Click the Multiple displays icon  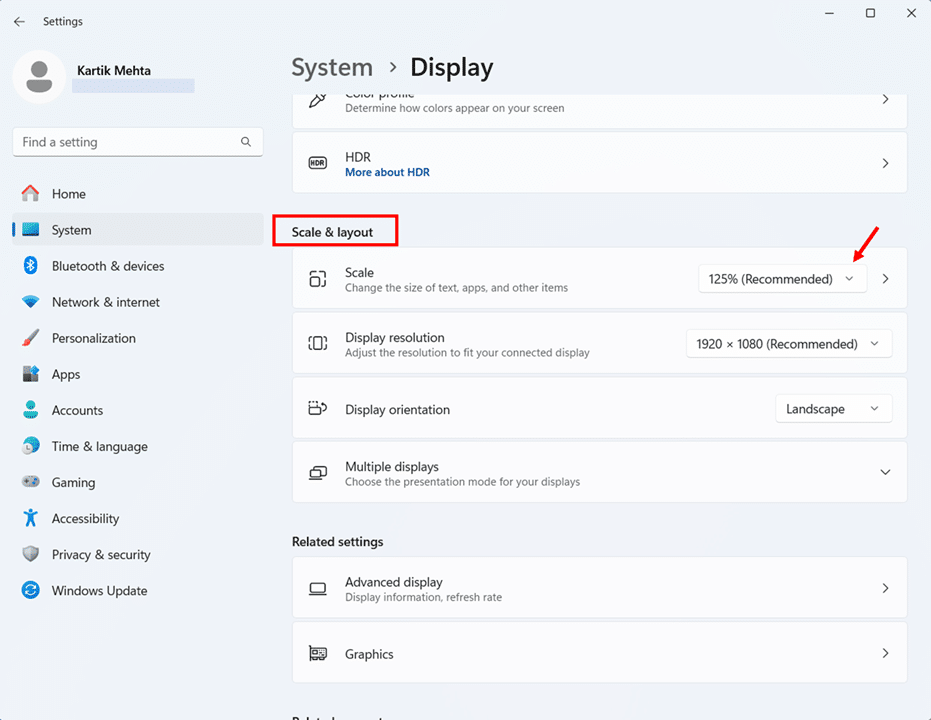click(318, 473)
